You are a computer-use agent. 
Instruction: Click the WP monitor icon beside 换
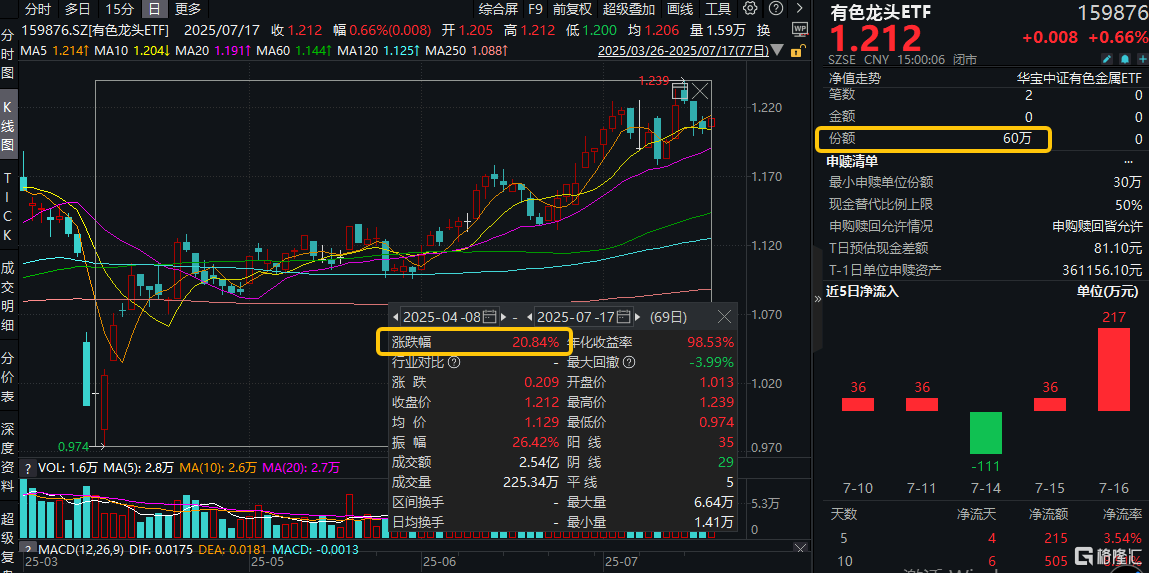click(x=799, y=31)
